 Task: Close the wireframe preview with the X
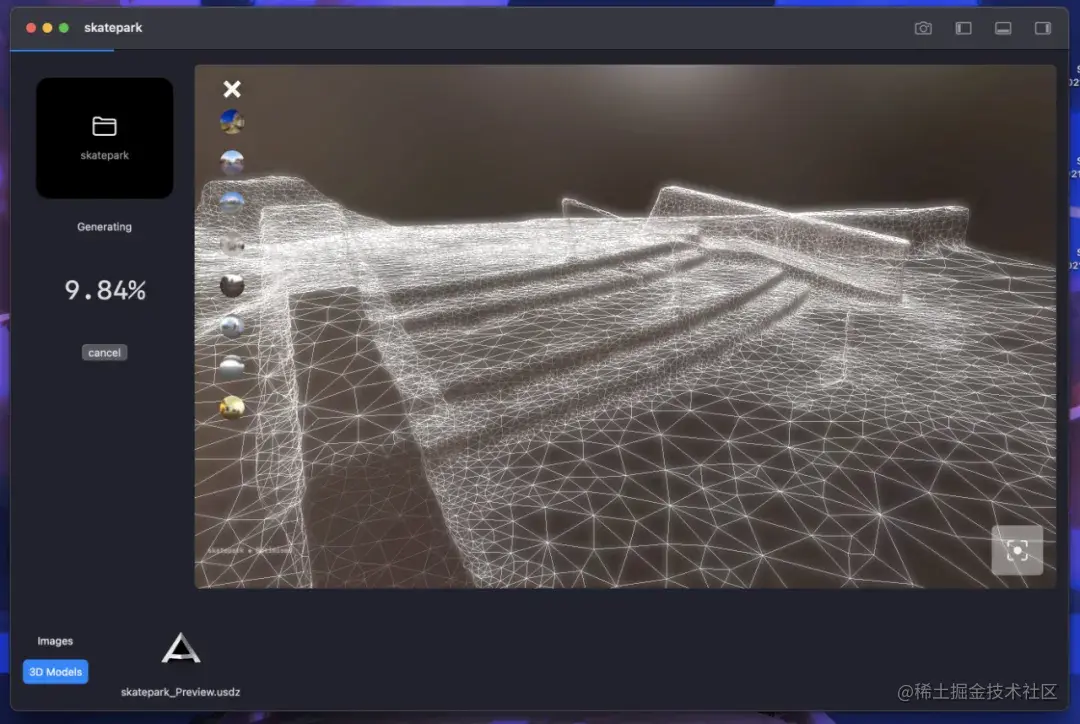tap(232, 88)
